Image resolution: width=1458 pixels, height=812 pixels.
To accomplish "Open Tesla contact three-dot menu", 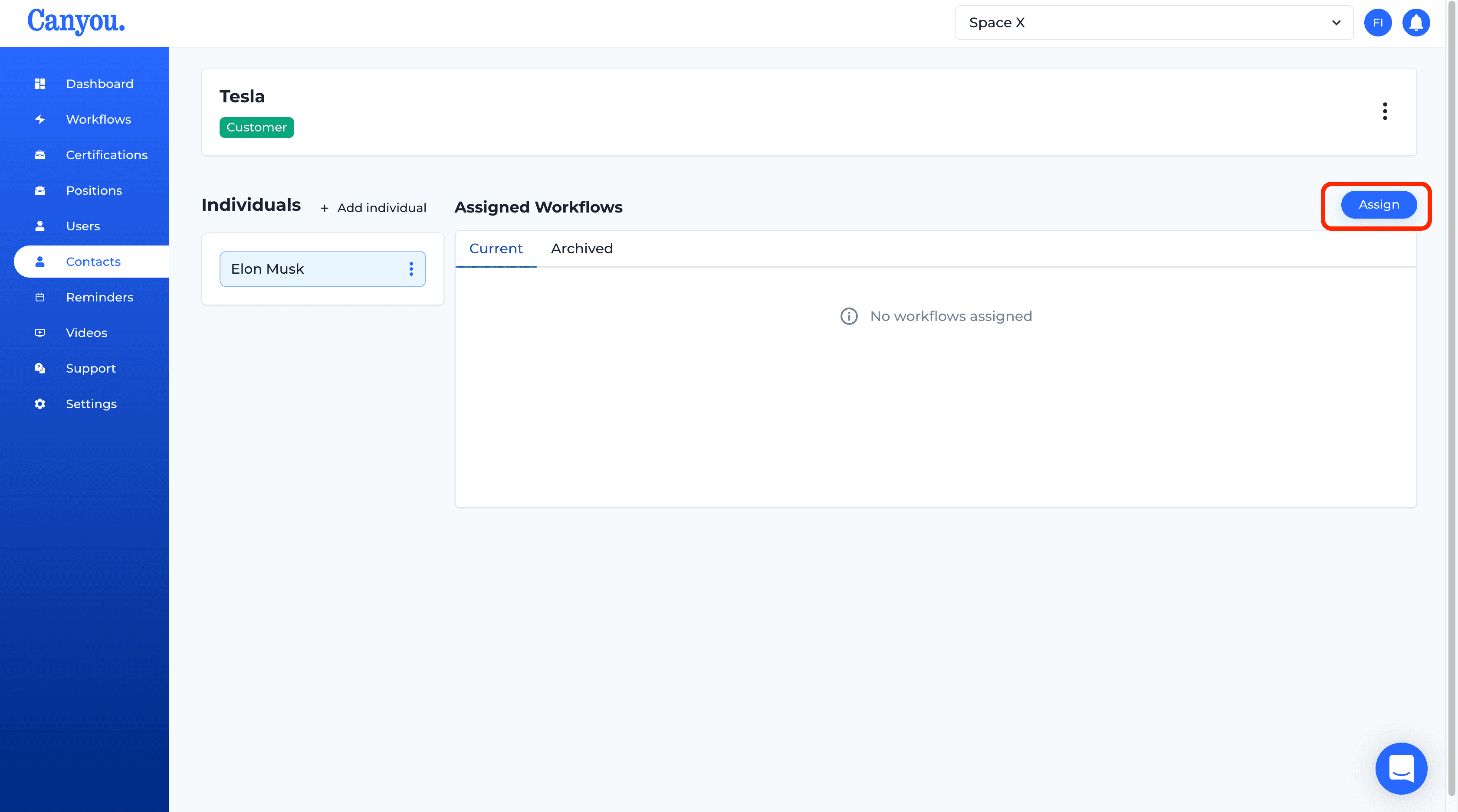I will pyautogui.click(x=1384, y=111).
